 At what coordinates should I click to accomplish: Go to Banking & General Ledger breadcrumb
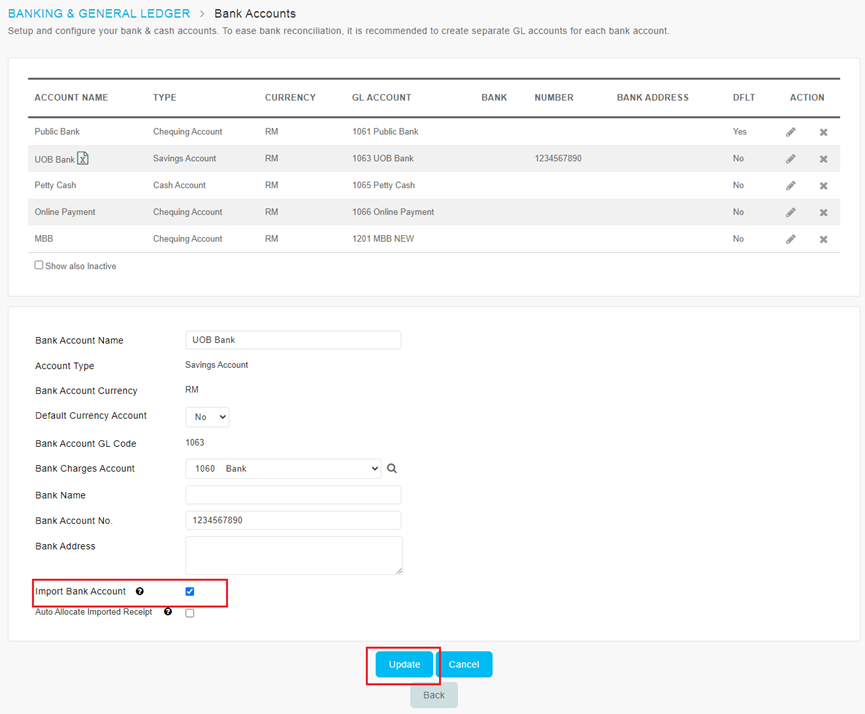[x=99, y=14]
